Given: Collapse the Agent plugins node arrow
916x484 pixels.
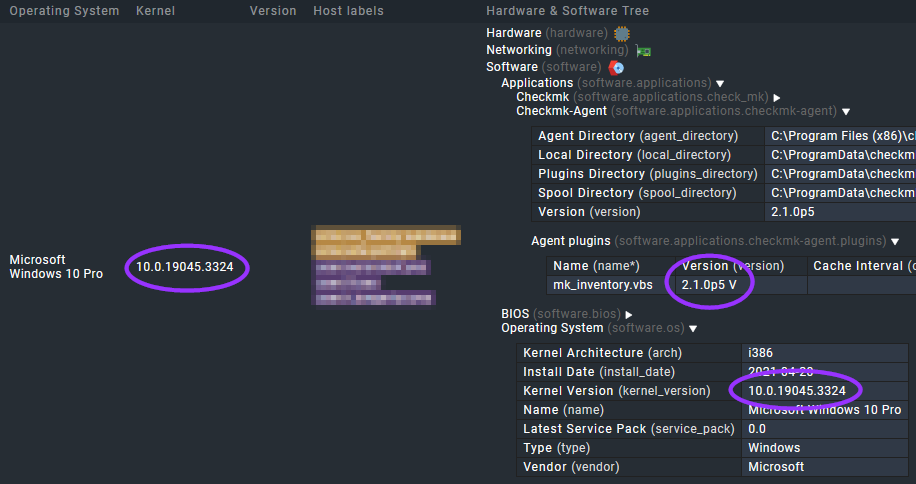Looking at the screenshot, I should (895, 241).
